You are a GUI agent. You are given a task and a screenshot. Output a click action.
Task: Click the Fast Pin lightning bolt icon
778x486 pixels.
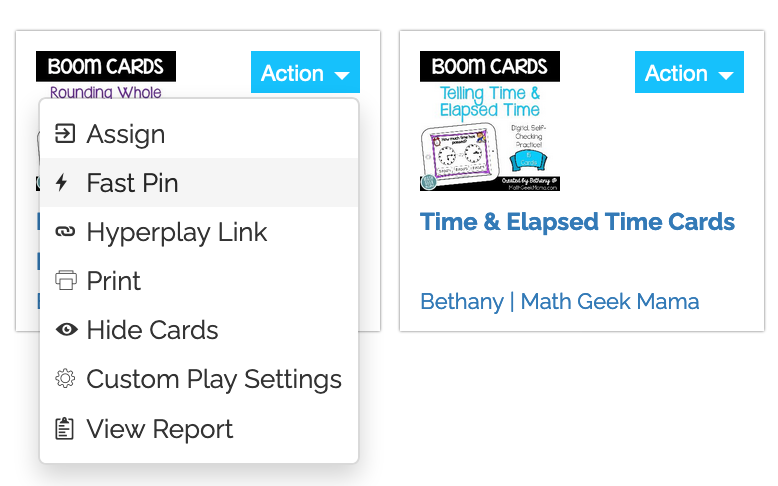pyautogui.click(x=62, y=182)
